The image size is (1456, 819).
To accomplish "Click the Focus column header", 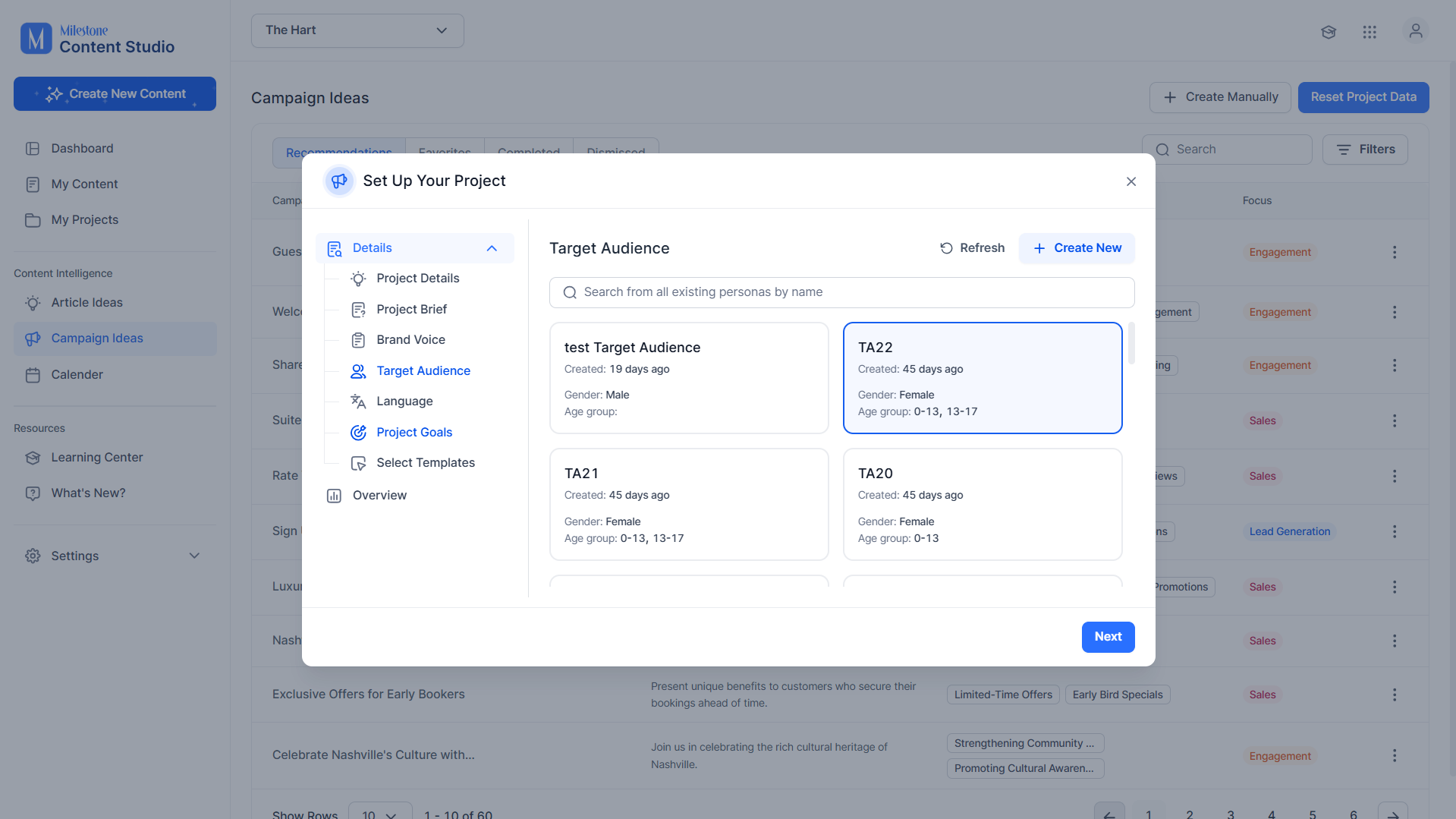I will pos(1256,200).
